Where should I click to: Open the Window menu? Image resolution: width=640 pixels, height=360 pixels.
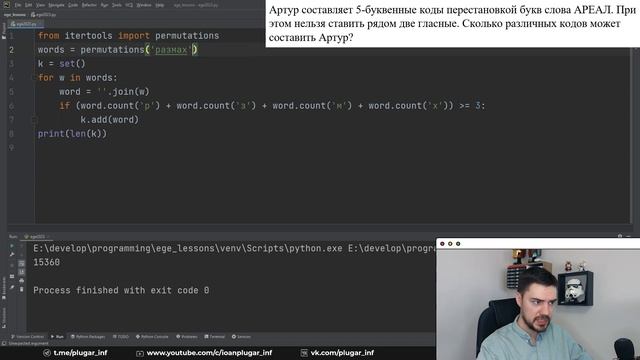(144, 5)
